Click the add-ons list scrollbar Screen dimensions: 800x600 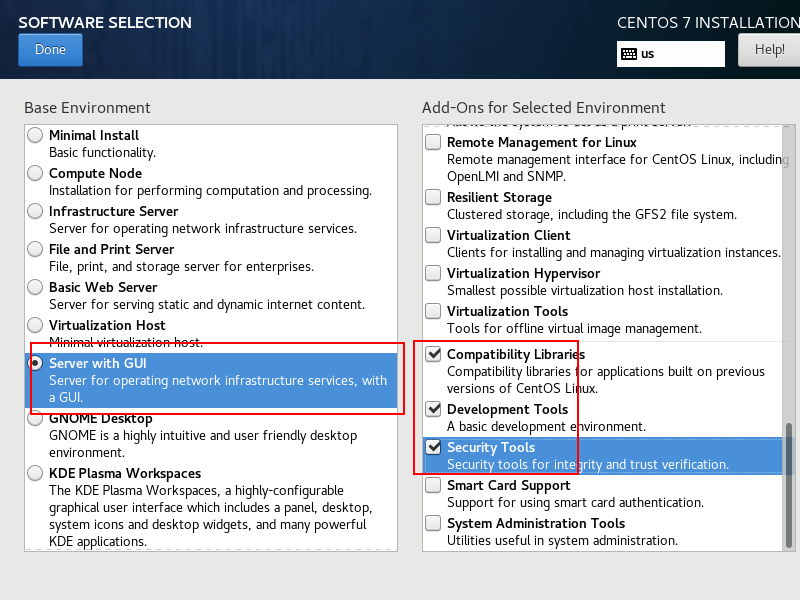(x=788, y=480)
